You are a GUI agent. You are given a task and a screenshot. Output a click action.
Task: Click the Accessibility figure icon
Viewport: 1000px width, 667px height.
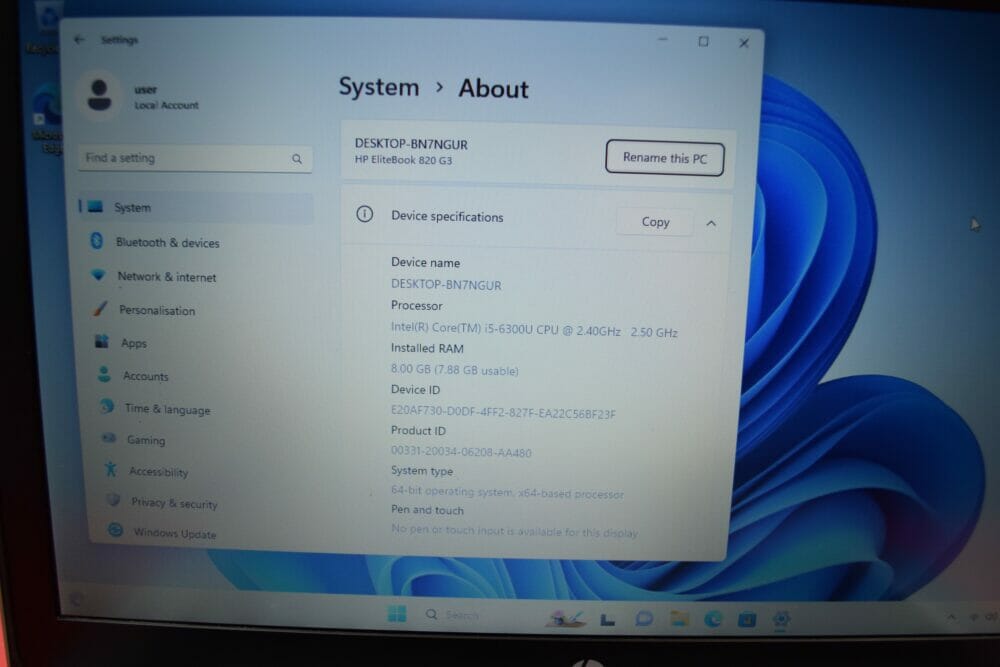coord(111,469)
